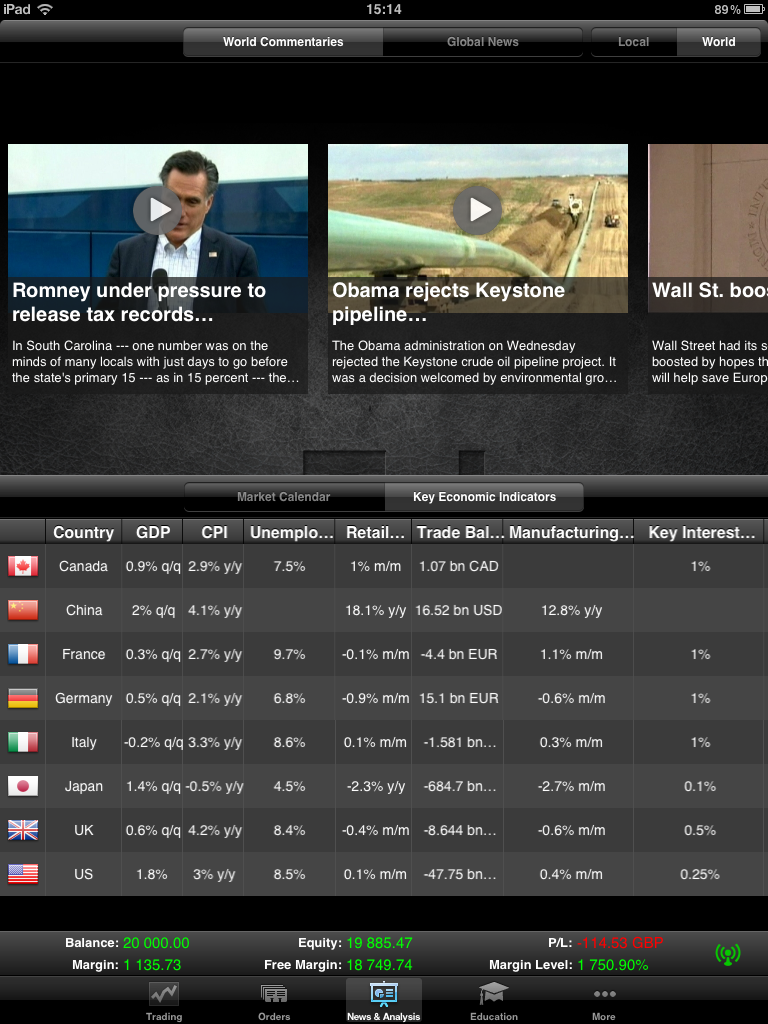Tap the Italy flag icon
Image resolution: width=768 pixels, height=1024 pixels.
click(23, 742)
